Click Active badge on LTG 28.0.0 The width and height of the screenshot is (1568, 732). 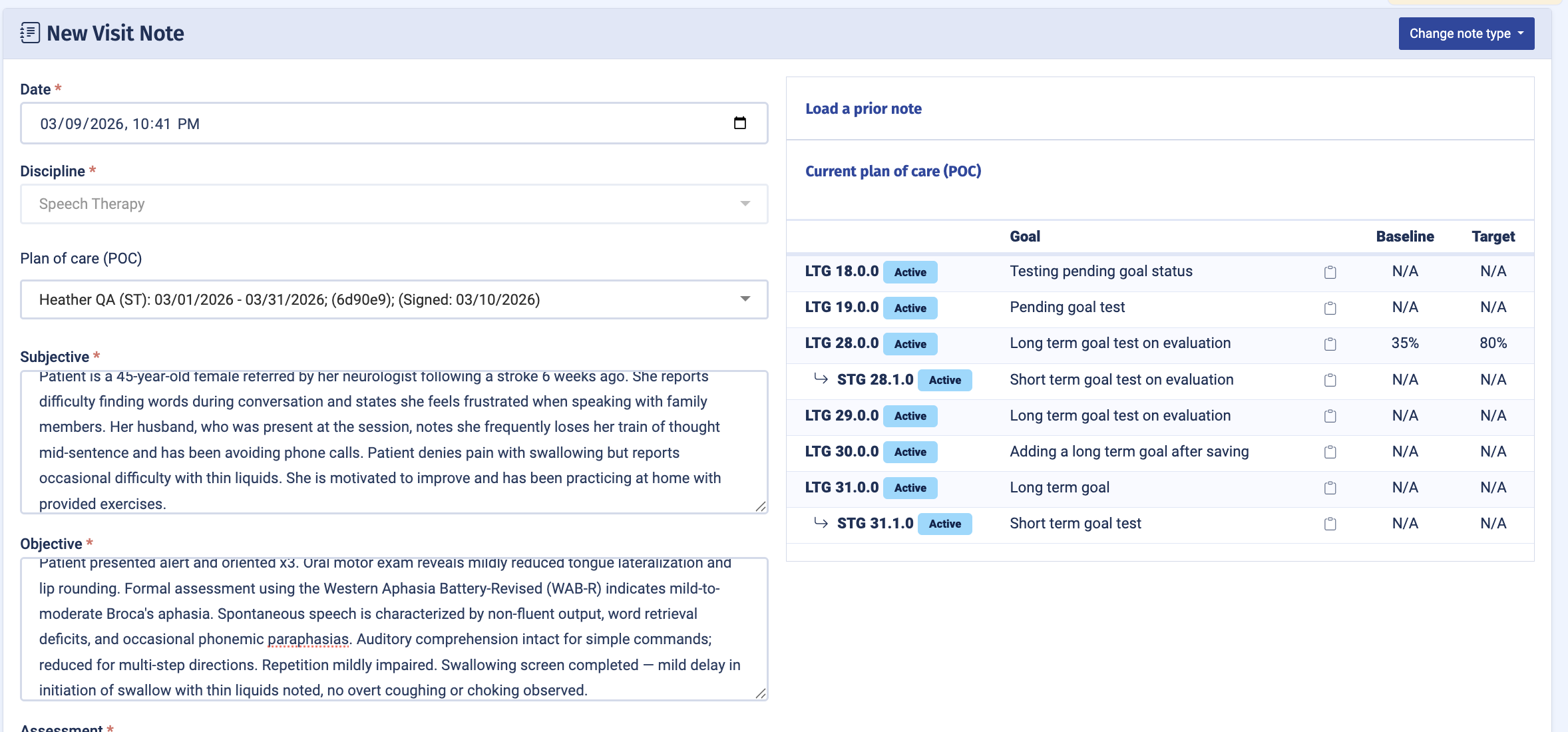point(910,344)
